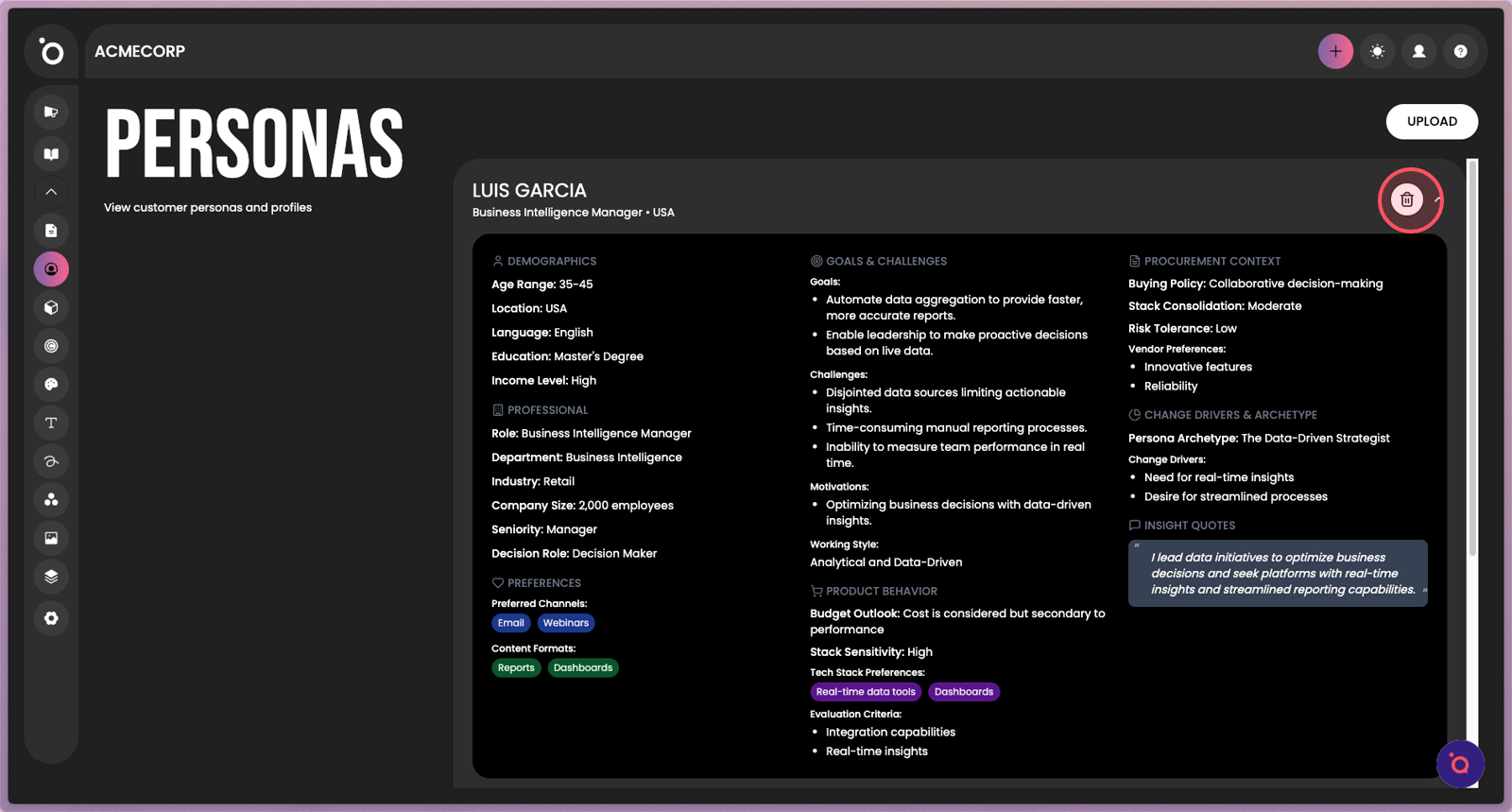The image size is (1512, 812).
Task: Open help via the question mark icon
Action: point(1460,51)
